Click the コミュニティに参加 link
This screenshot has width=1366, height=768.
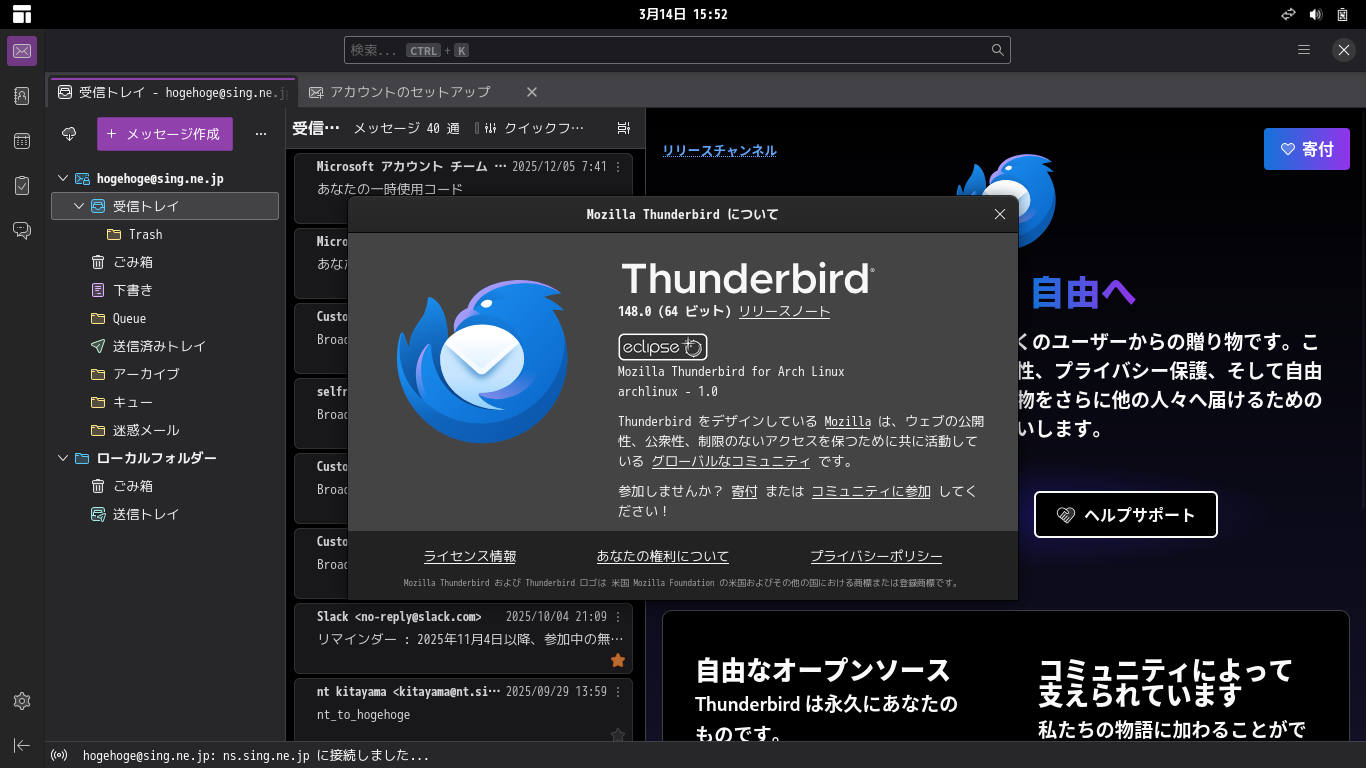tap(871, 491)
